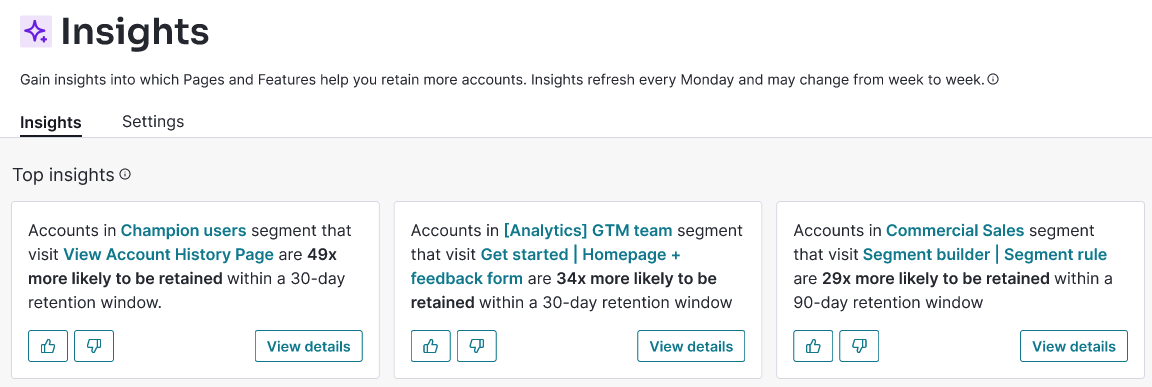The width and height of the screenshot is (1152, 387).
Task: View details for Champion users insight
Action: pyautogui.click(x=309, y=346)
